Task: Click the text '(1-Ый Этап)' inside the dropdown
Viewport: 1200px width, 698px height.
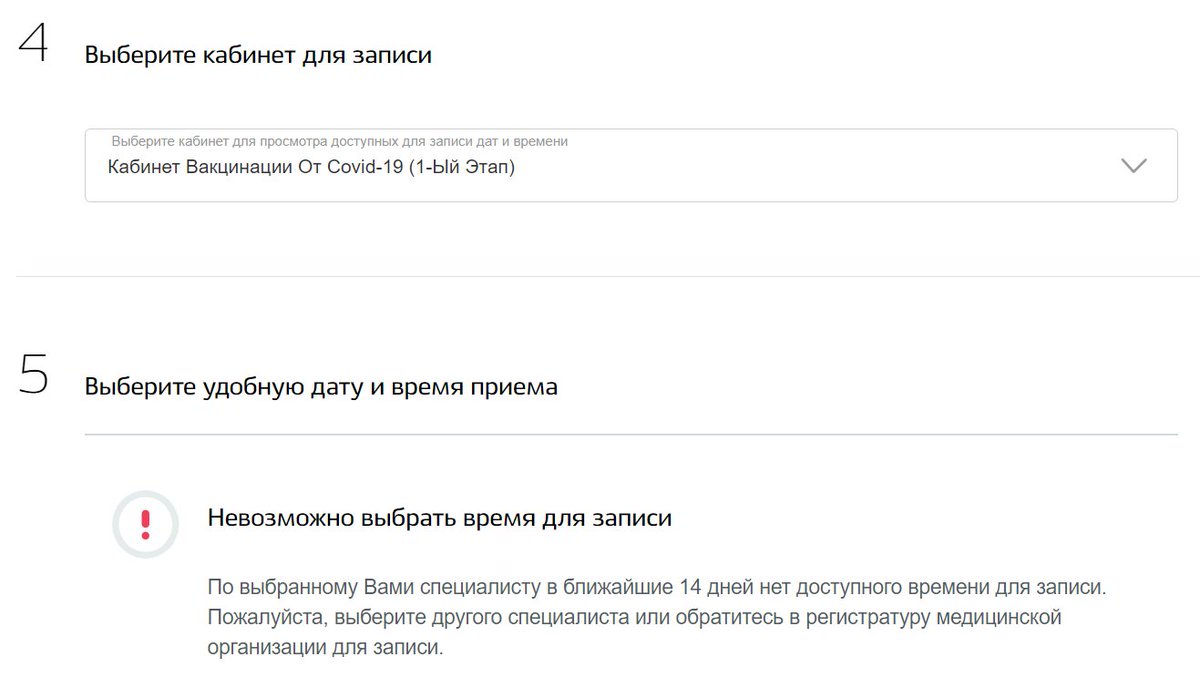Action: (461, 167)
